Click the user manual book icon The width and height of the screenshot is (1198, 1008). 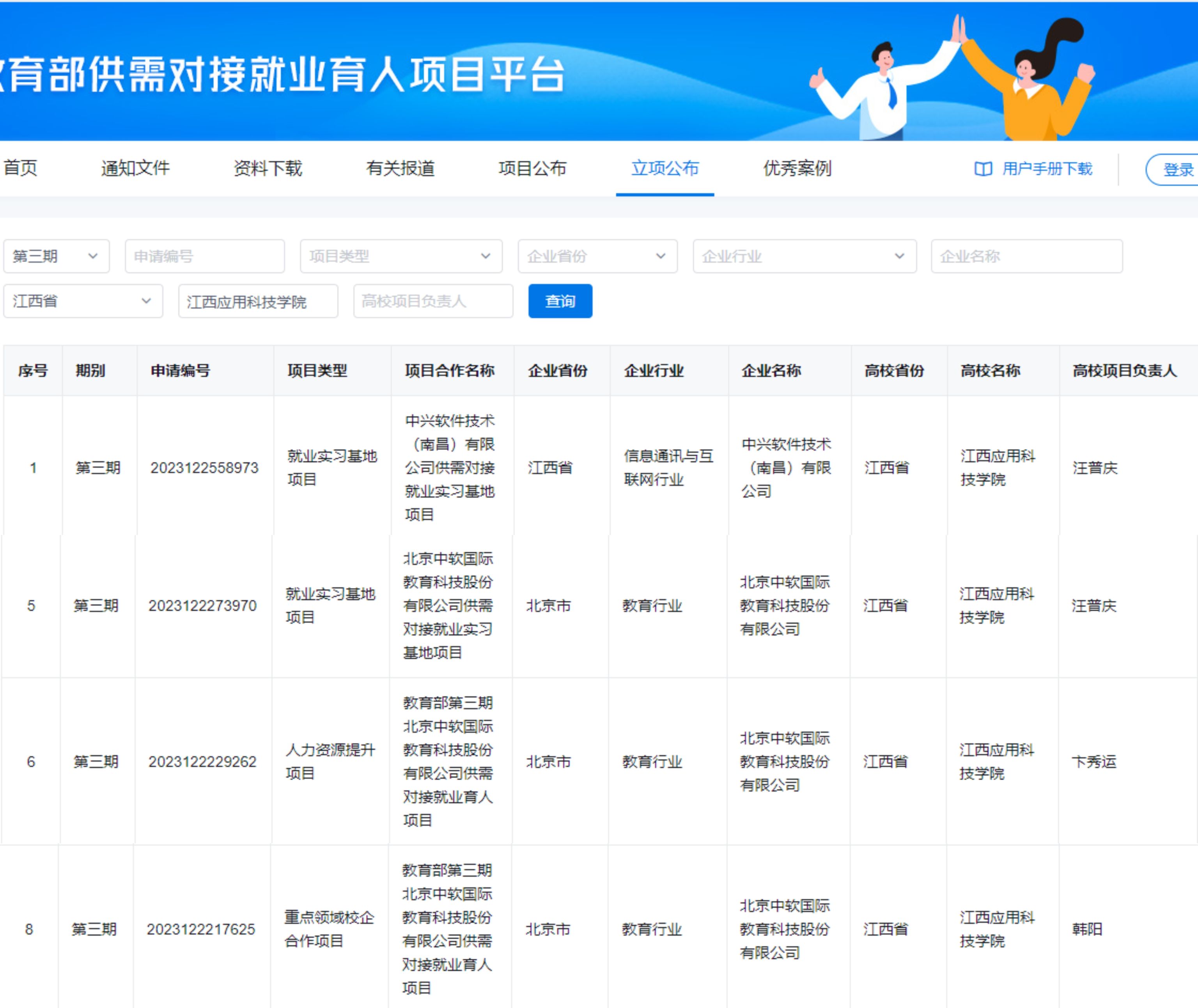[983, 169]
